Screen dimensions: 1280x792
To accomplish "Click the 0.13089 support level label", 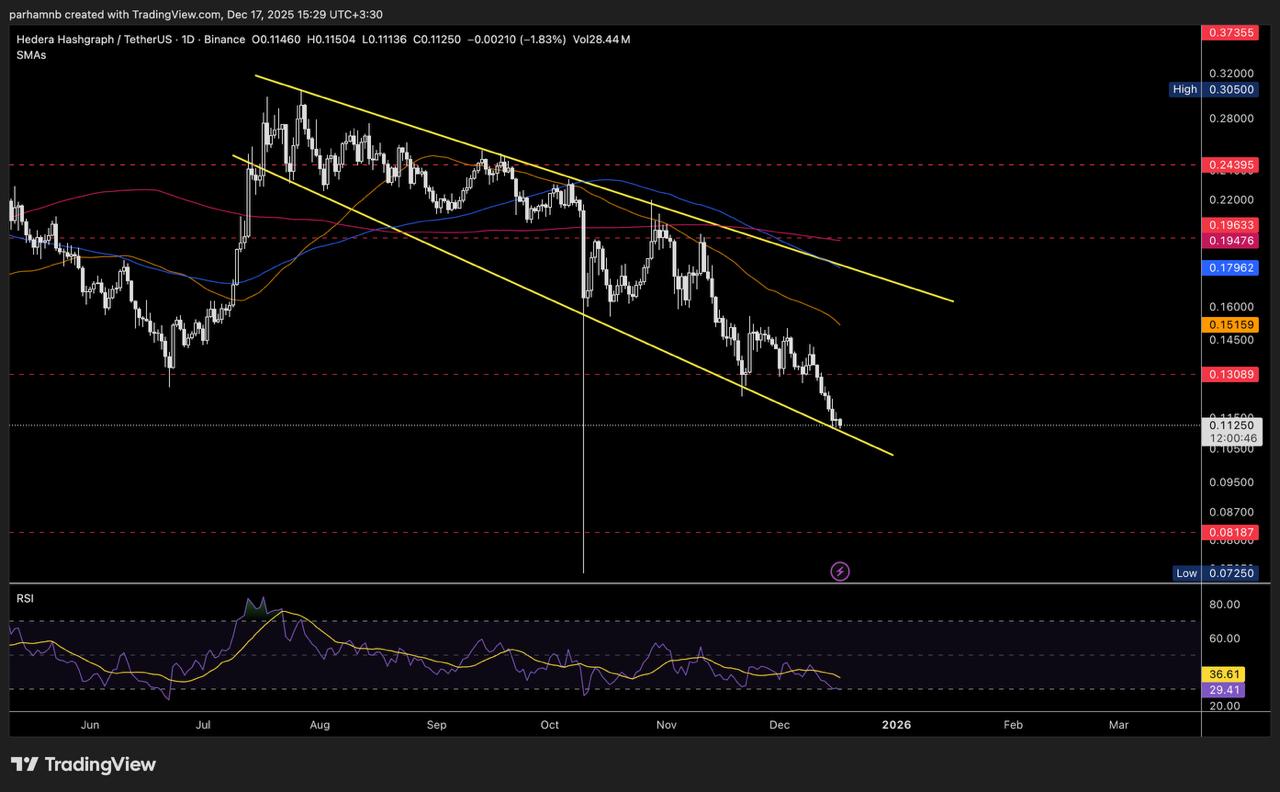I will pos(1229,374).
